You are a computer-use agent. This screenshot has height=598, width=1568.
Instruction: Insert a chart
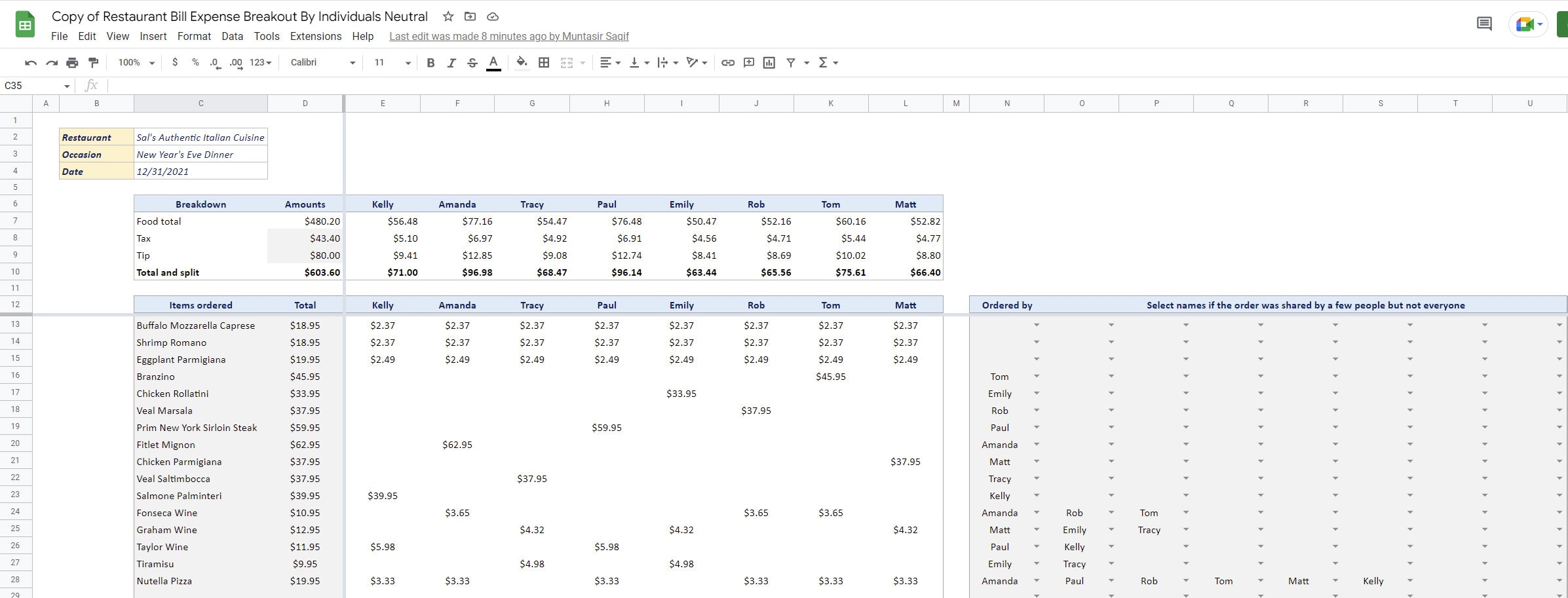(770, 62)
